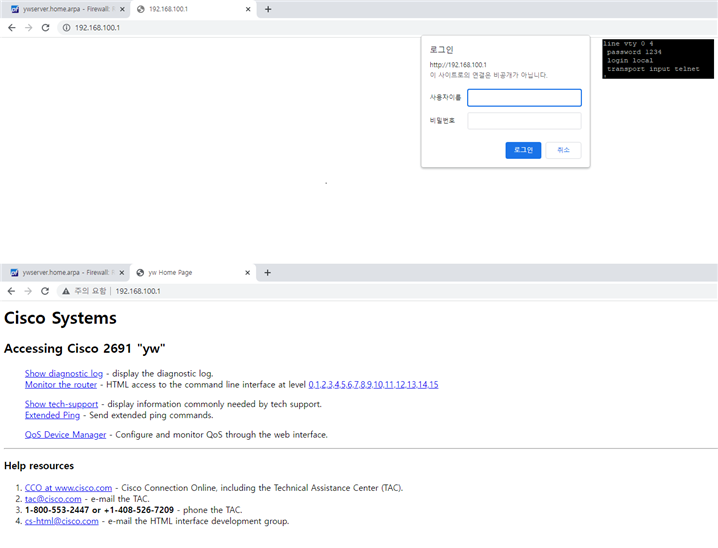Reload page in upper browser window

pos(45,27)
